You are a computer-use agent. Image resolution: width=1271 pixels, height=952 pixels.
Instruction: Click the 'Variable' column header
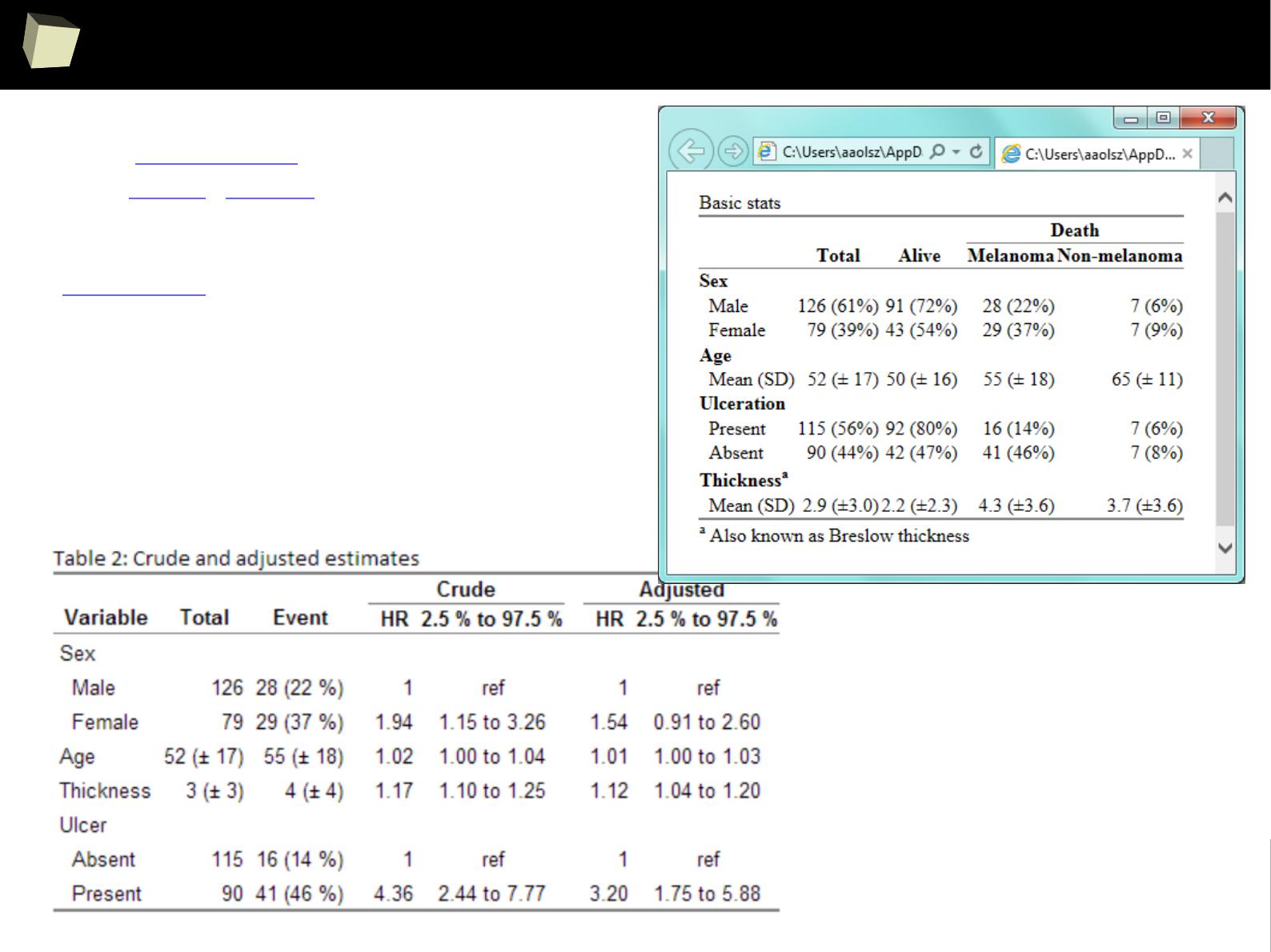point(106,618)
